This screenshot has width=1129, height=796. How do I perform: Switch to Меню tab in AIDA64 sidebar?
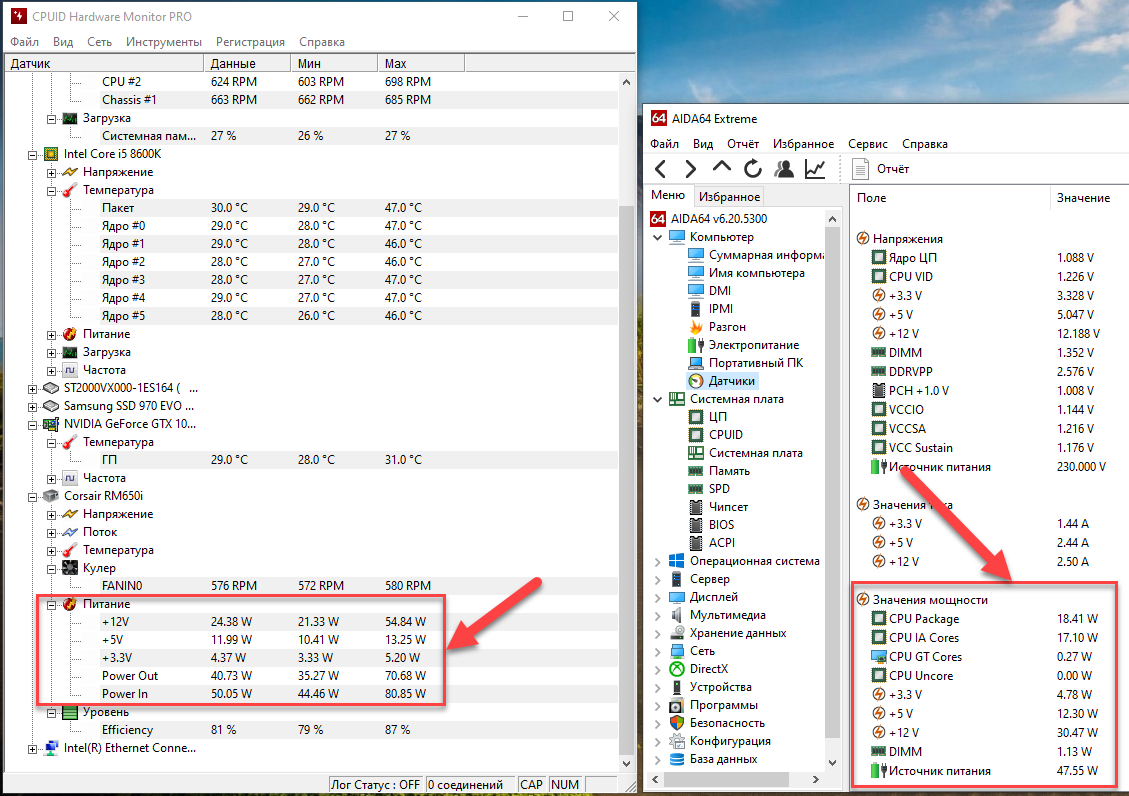(668, 195)
